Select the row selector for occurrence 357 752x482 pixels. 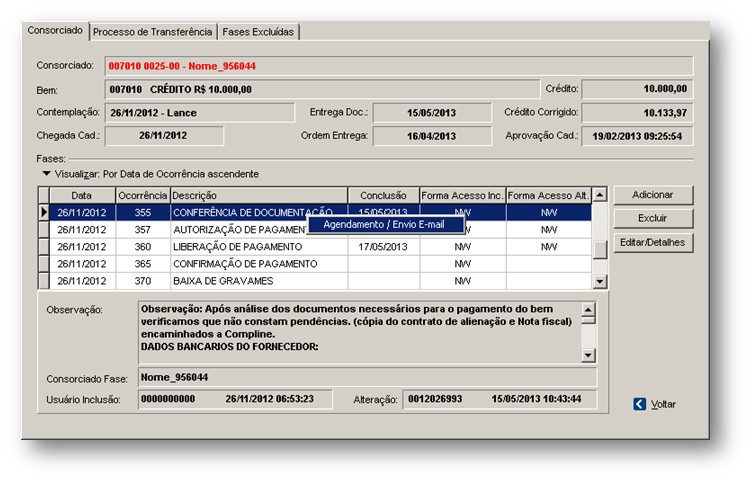44,230
